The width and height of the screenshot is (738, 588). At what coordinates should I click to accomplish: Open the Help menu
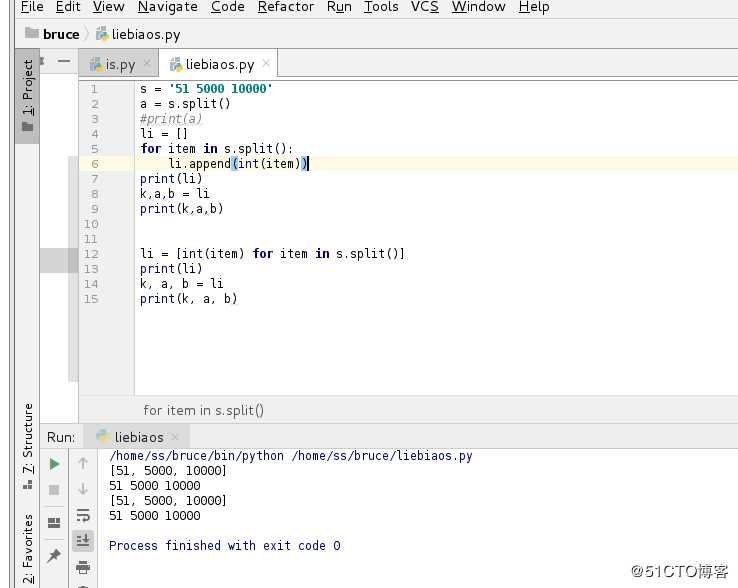coord(534,7)
